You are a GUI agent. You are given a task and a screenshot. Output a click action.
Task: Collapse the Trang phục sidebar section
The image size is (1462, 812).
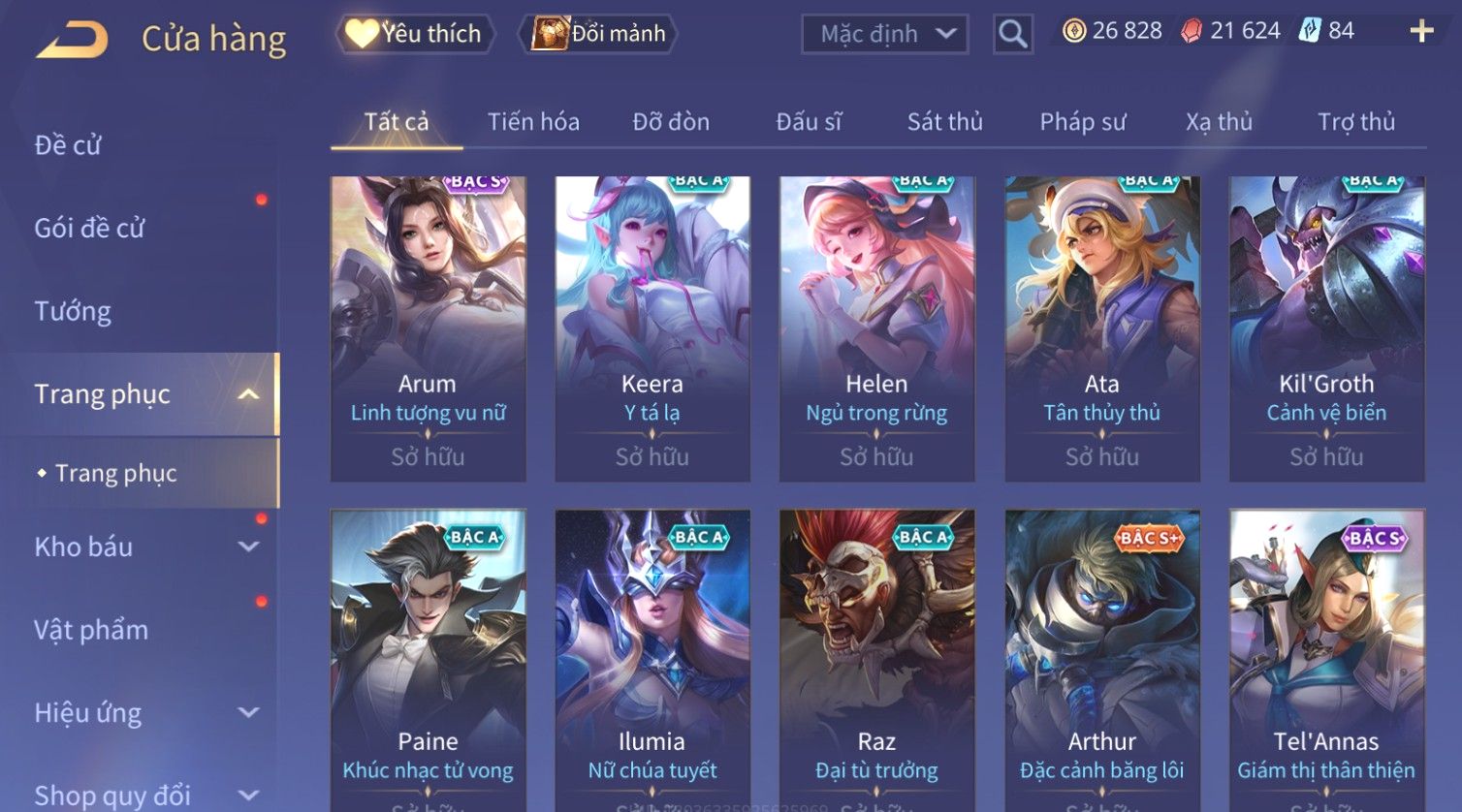click(x=248, y=394)
